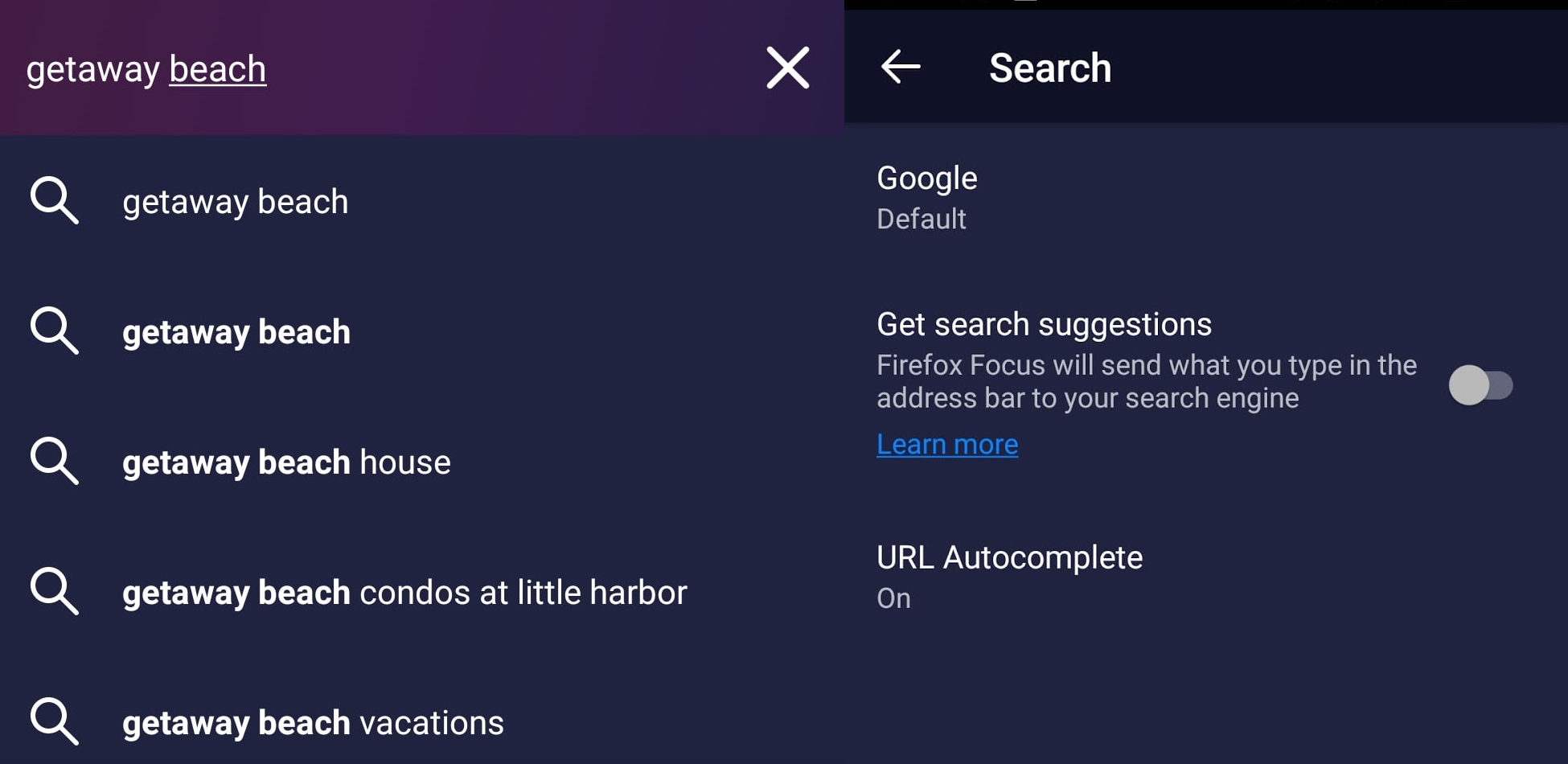Toggle the Get search suggestions switch

pyautogui.click(x=1480, y=385)
